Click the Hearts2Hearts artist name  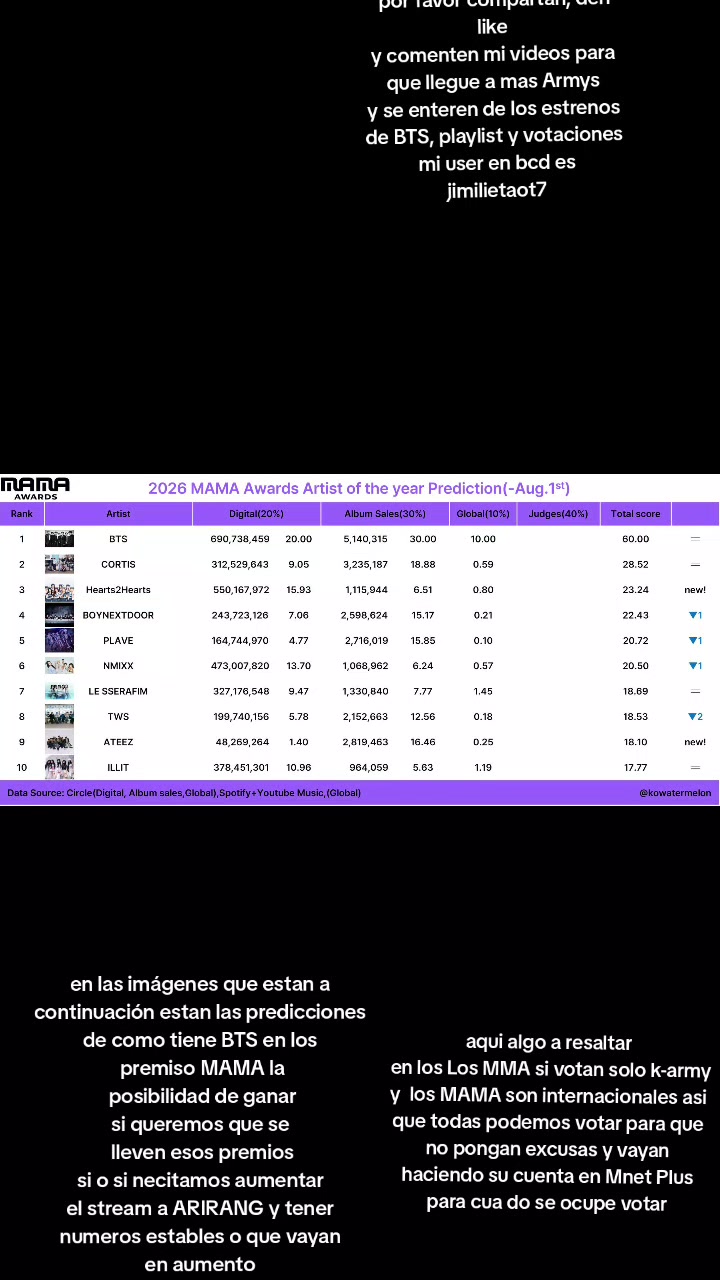(x=118, y=590)
